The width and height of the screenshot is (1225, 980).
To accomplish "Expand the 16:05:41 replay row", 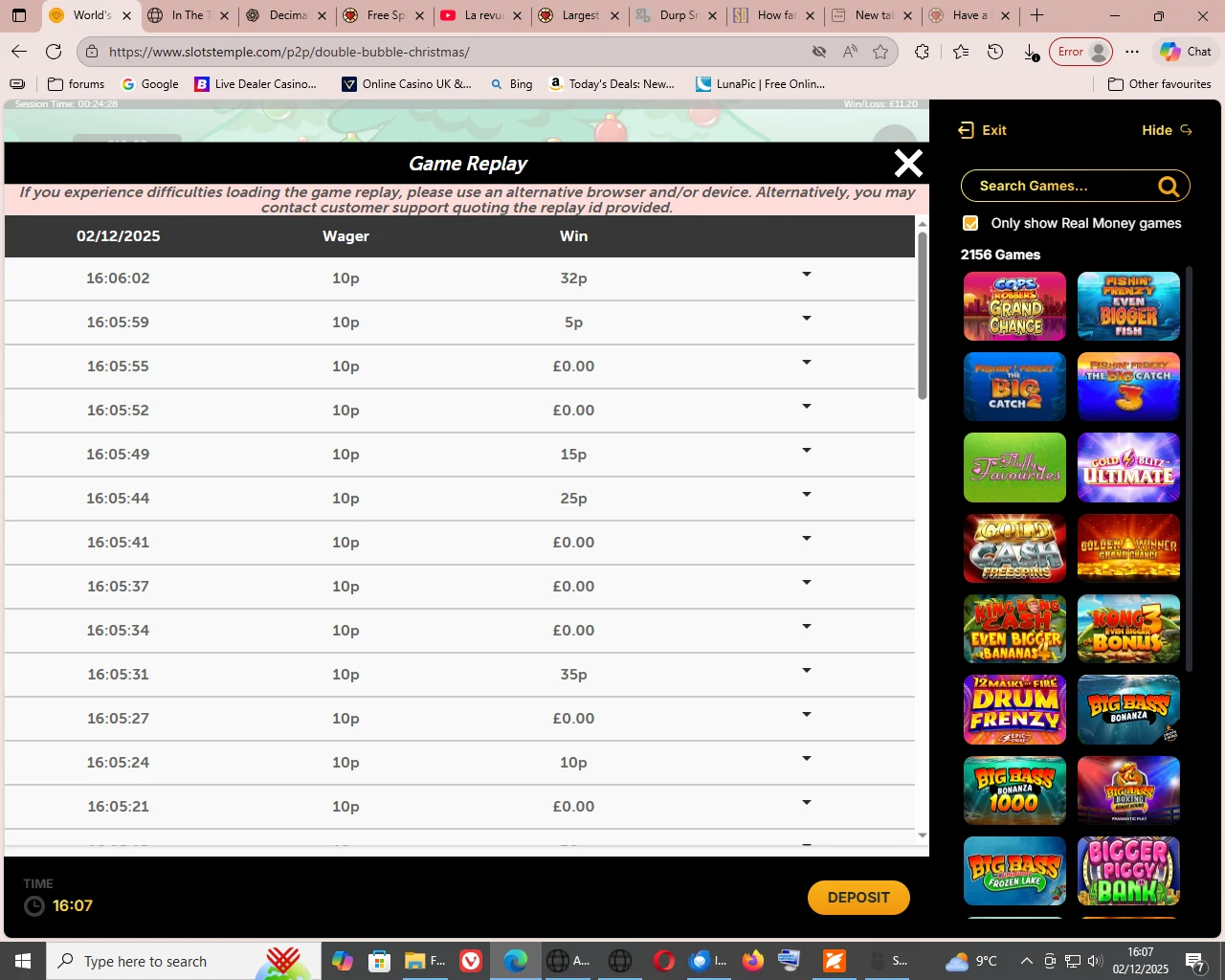I will pos(807,539).
